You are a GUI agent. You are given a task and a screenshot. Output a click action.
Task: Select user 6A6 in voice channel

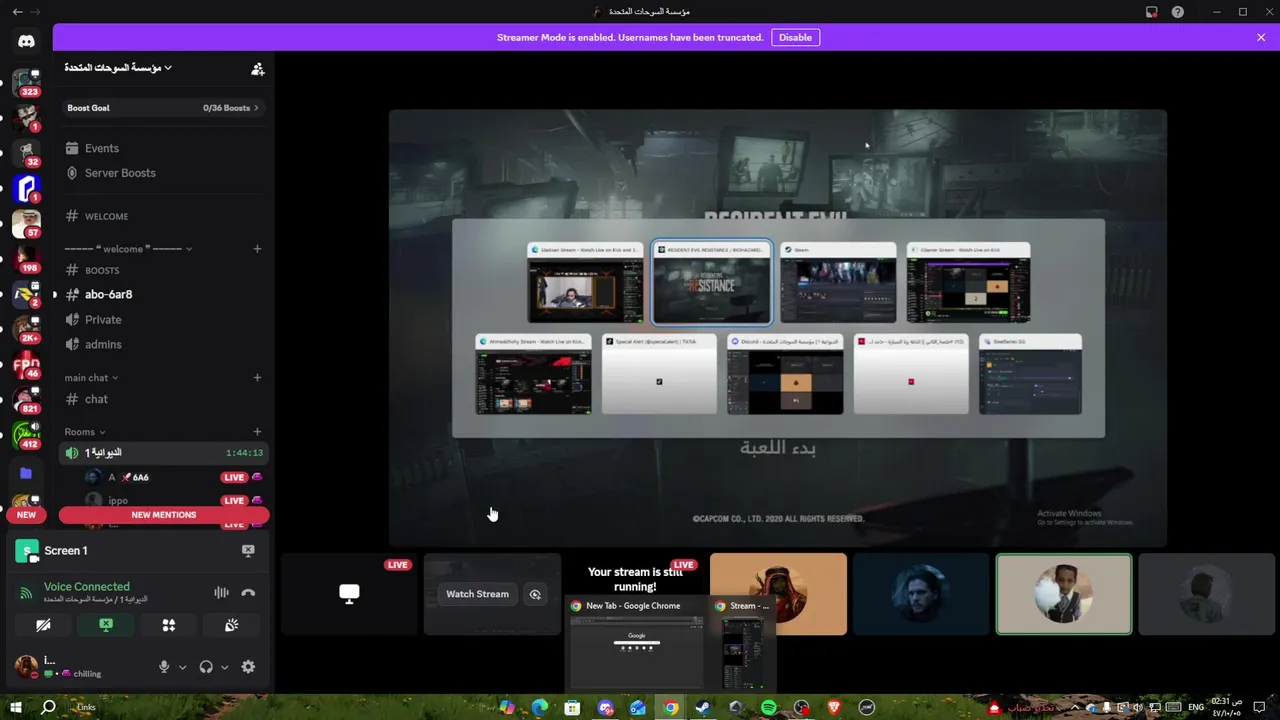point(174,477)
